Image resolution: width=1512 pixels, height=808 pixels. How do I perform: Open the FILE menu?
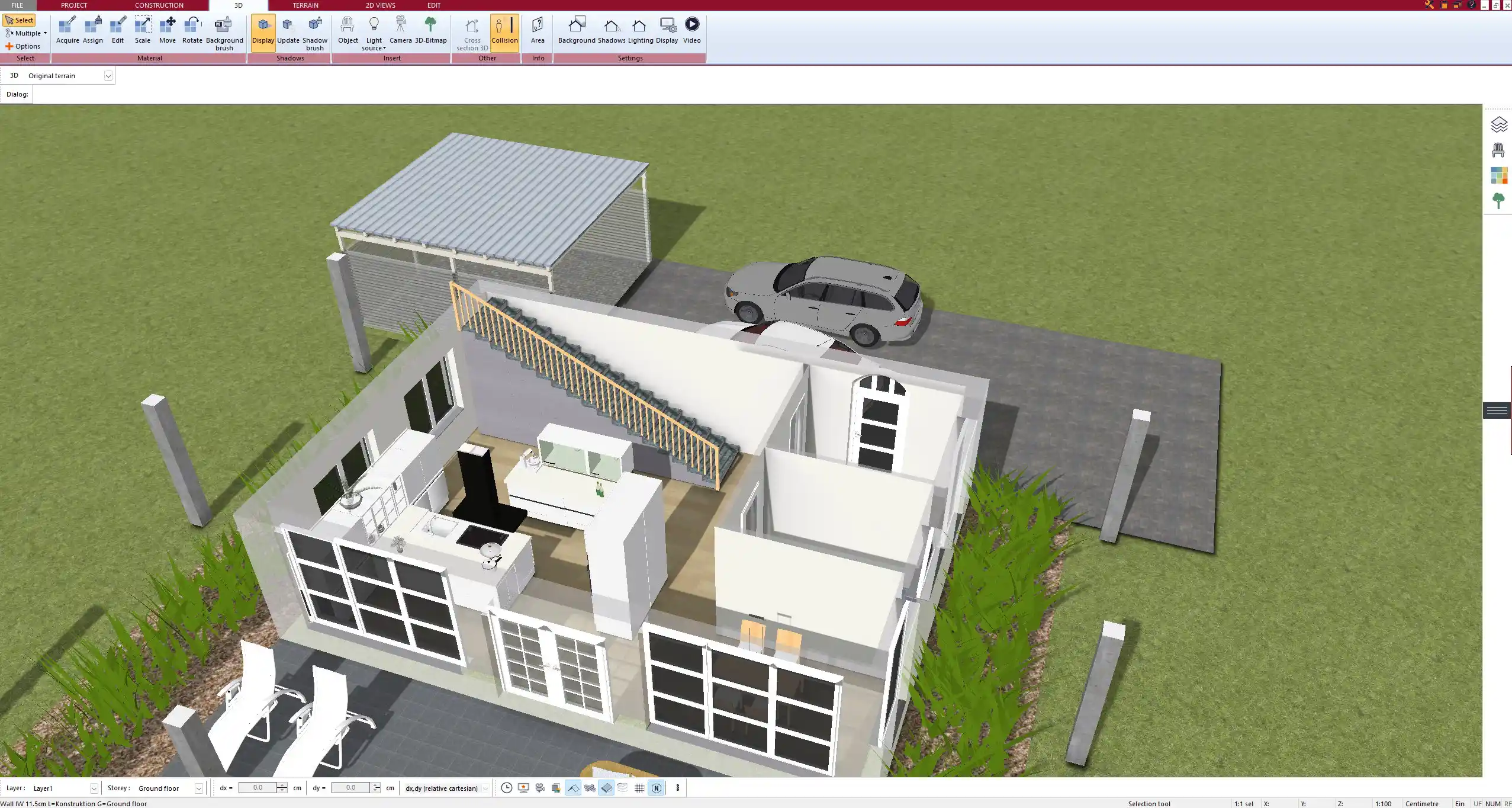[17, 5]
